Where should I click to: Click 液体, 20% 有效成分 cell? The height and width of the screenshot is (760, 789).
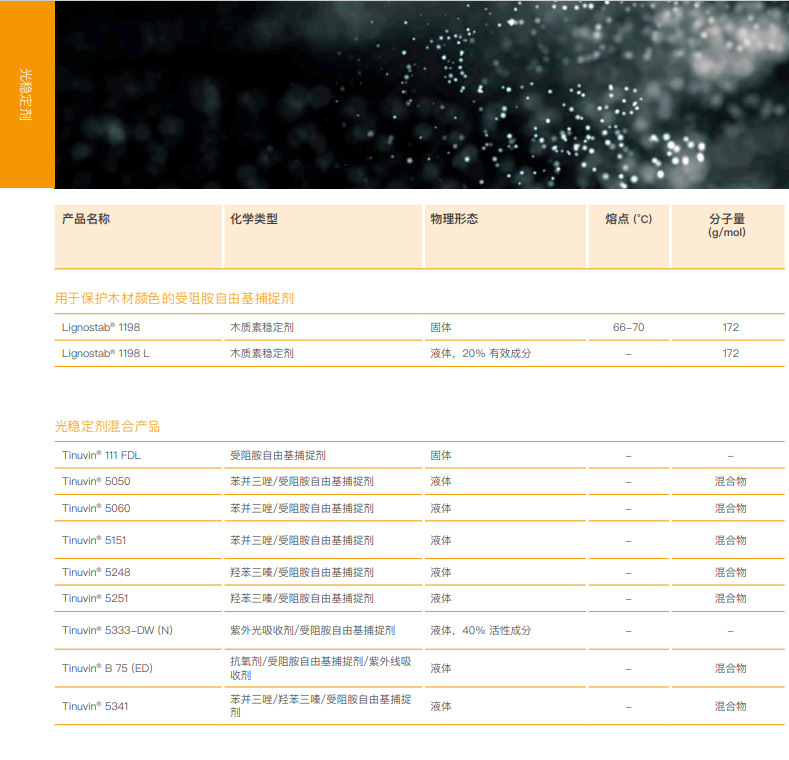pos(481,353)
